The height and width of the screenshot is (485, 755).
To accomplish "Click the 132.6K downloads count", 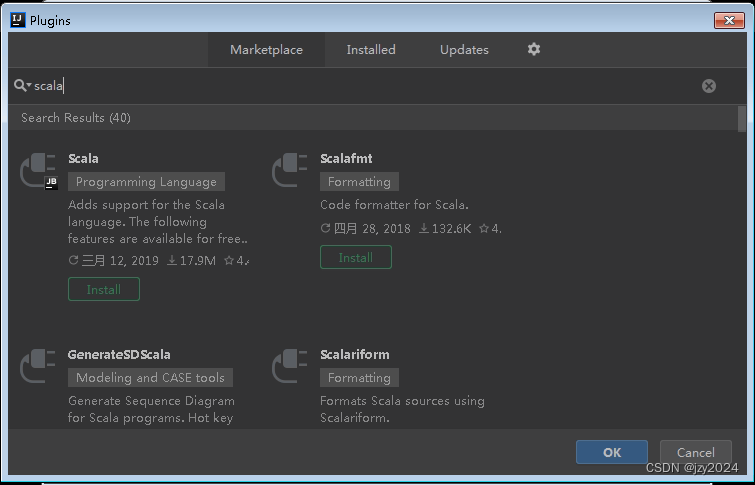I will pos(445,228).
